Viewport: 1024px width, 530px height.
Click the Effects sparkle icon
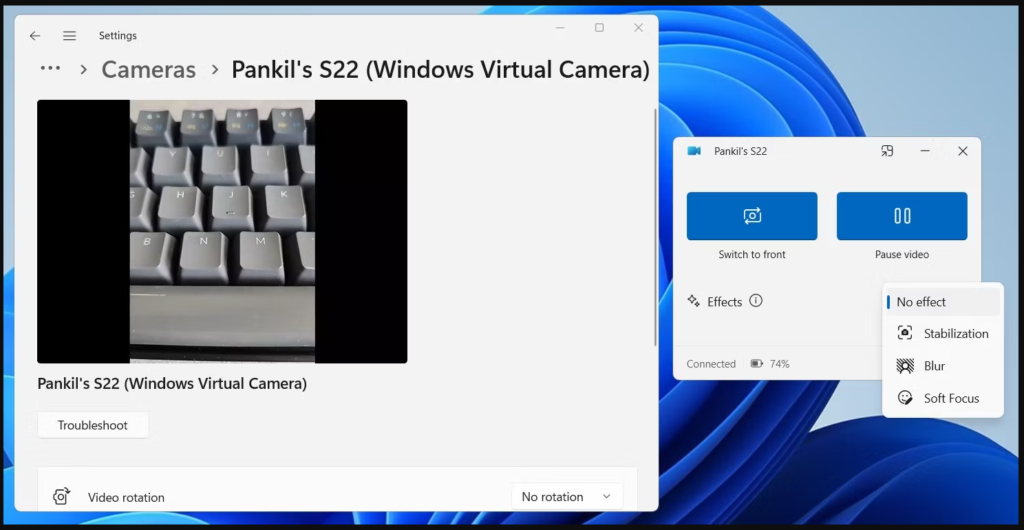click(x=693, y=301)
